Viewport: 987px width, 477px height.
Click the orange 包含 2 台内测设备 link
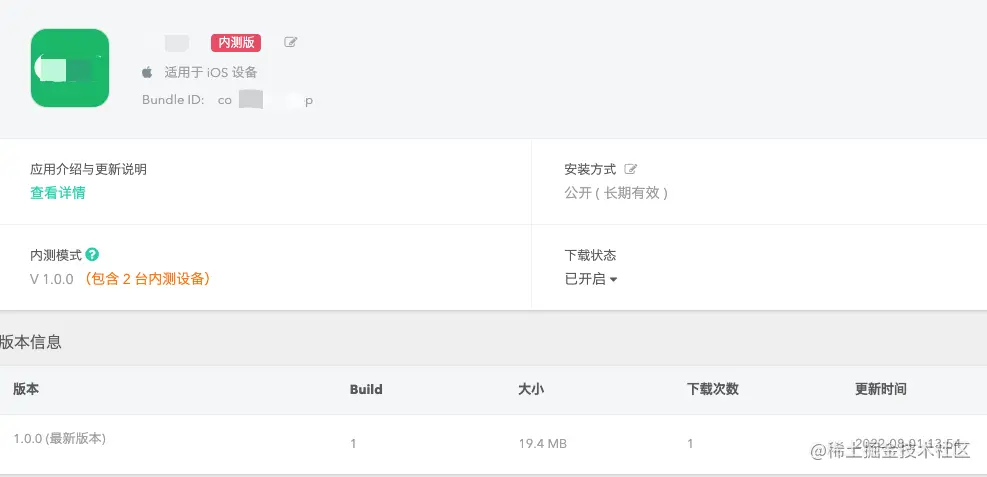[x=147, y=279]
